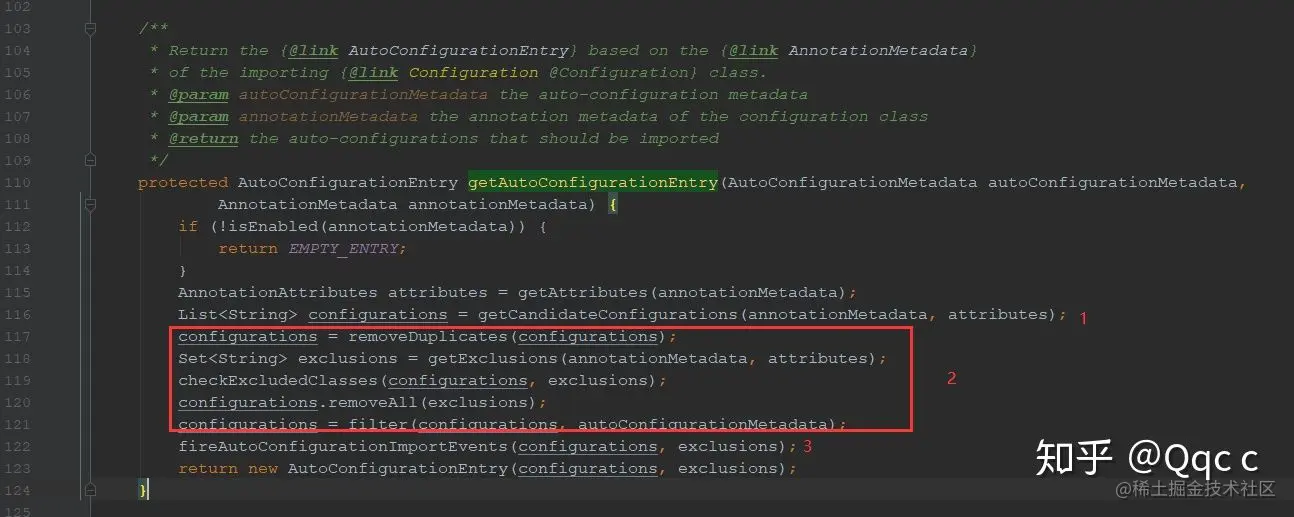Click the 'protected' keyword on line 110
This screenshot has width=1294, height=517.
[183, 182]
